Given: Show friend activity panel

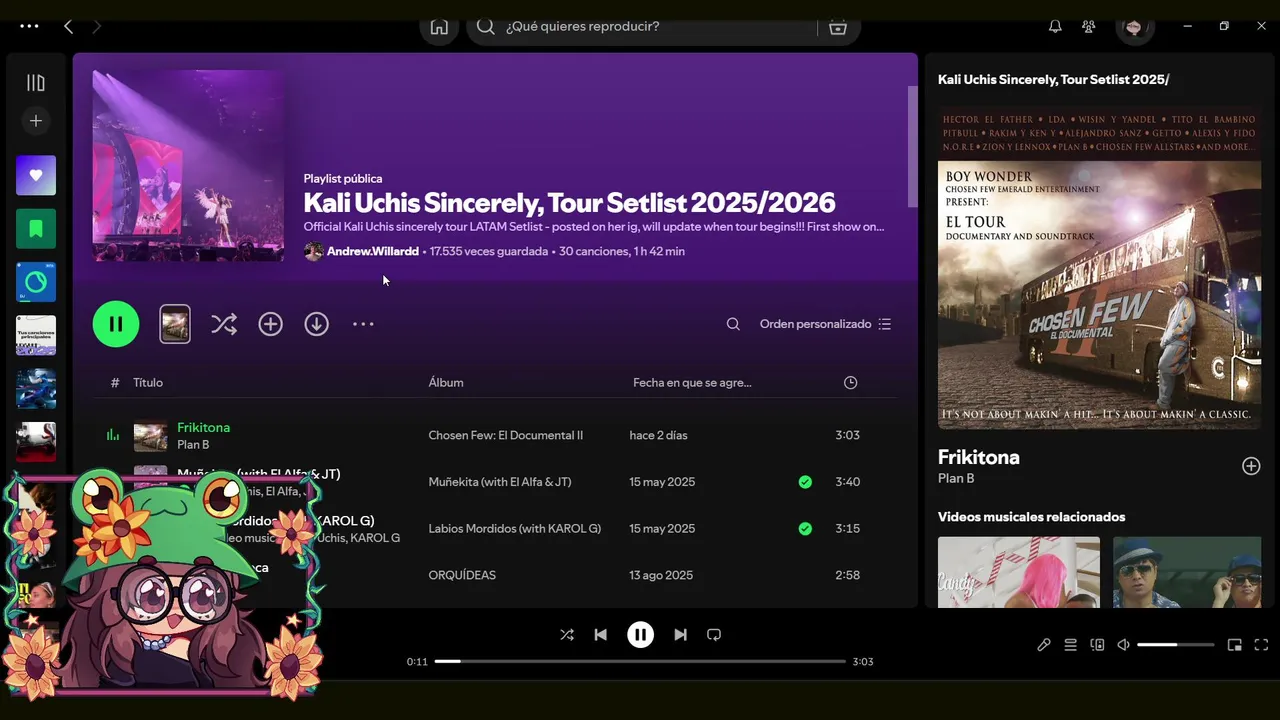Looking at the screenshot, I should click(1089, 27).
